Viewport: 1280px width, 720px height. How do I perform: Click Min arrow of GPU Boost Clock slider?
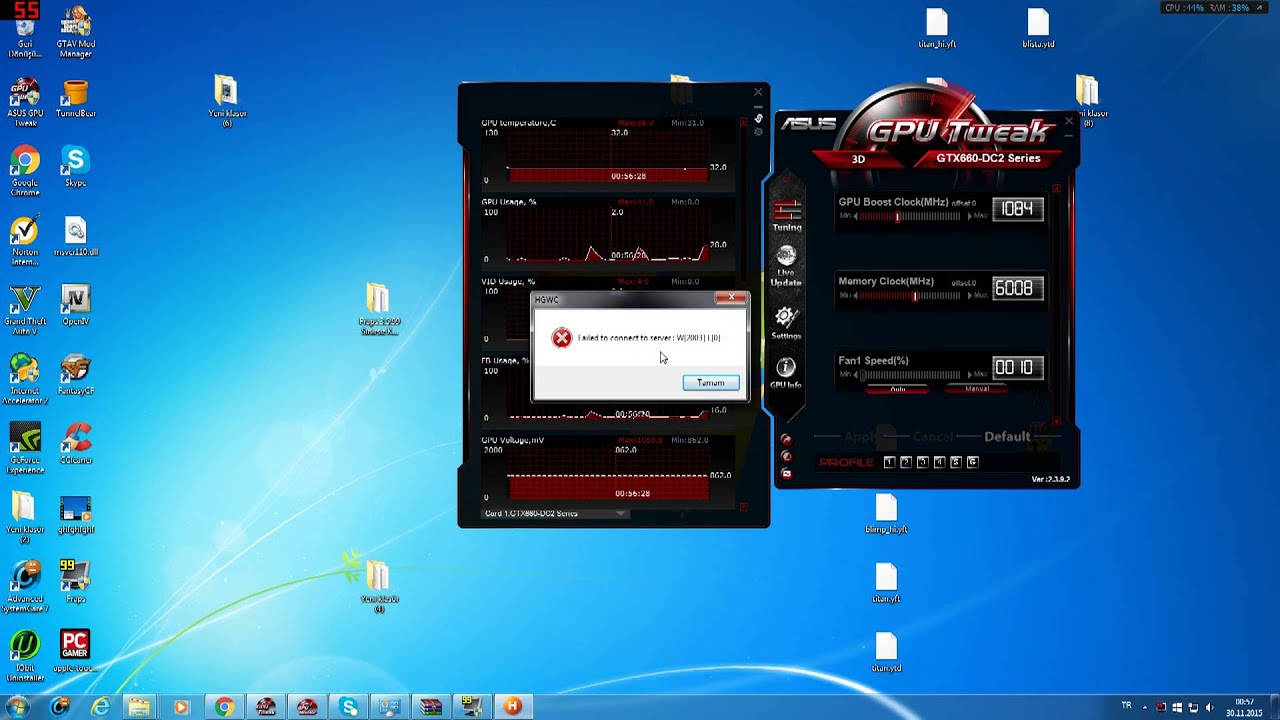point(856,216)
